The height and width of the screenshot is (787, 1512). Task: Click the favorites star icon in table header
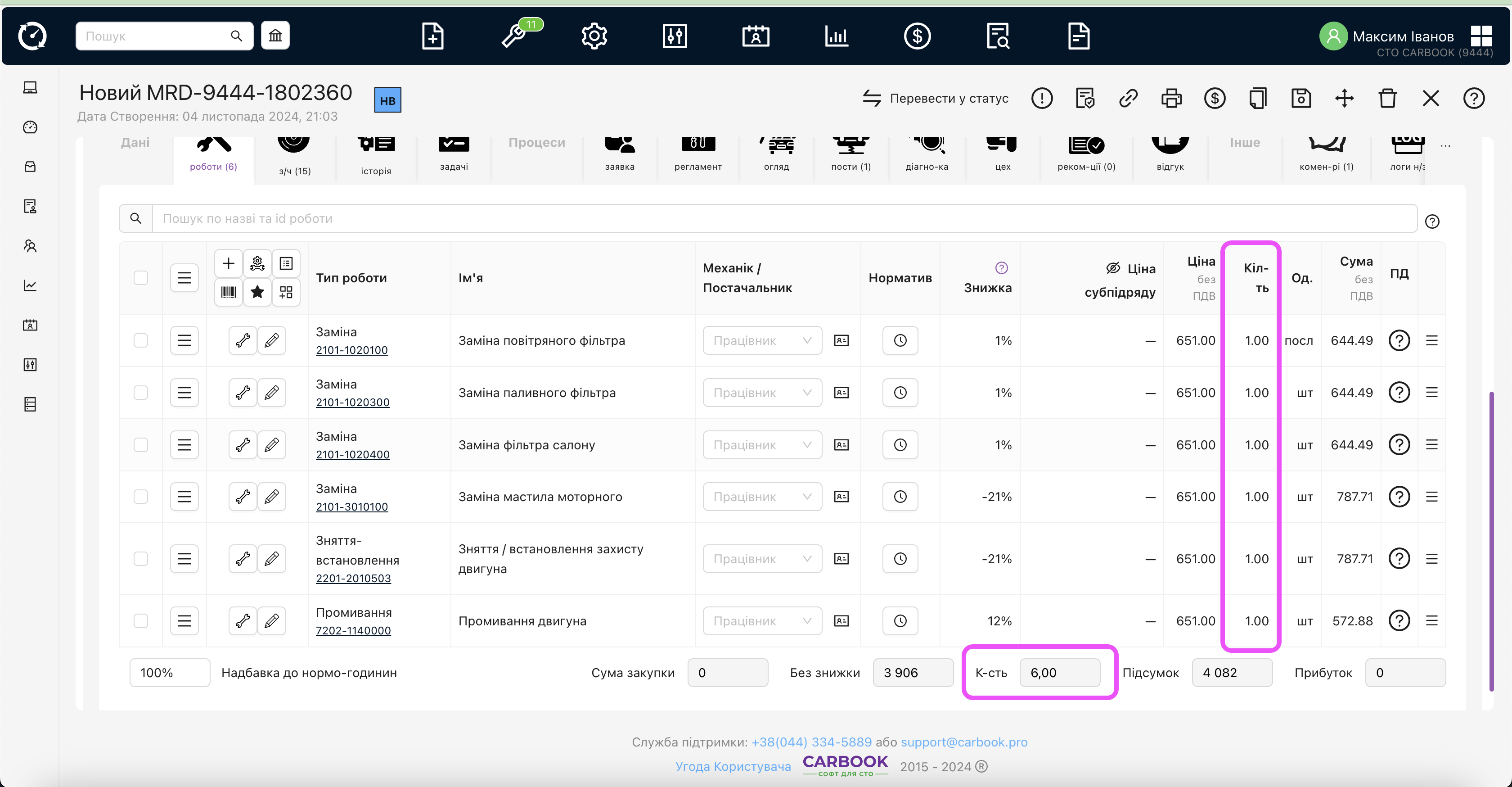click(x=257, y=292)
